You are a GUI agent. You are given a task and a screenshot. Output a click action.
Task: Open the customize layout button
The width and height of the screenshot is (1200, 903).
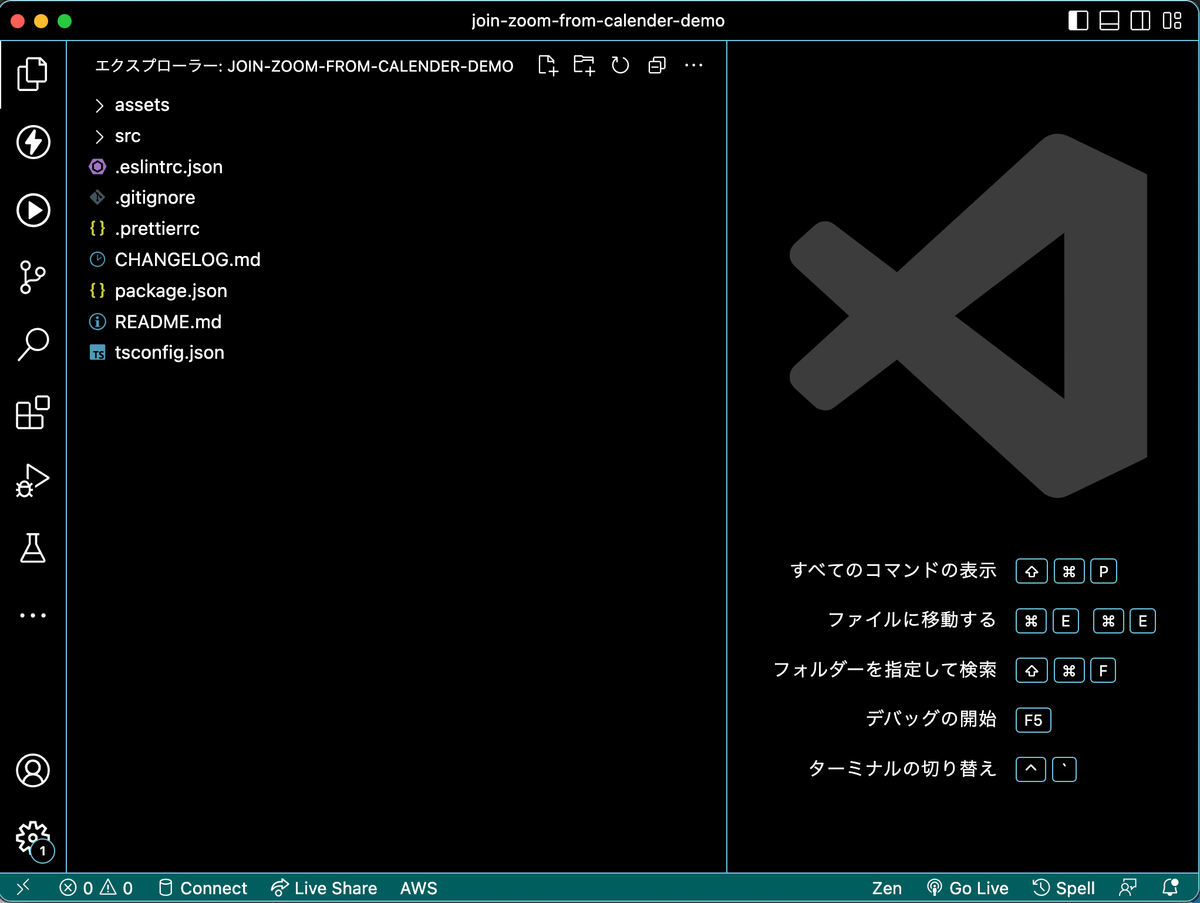[1171, 21]
